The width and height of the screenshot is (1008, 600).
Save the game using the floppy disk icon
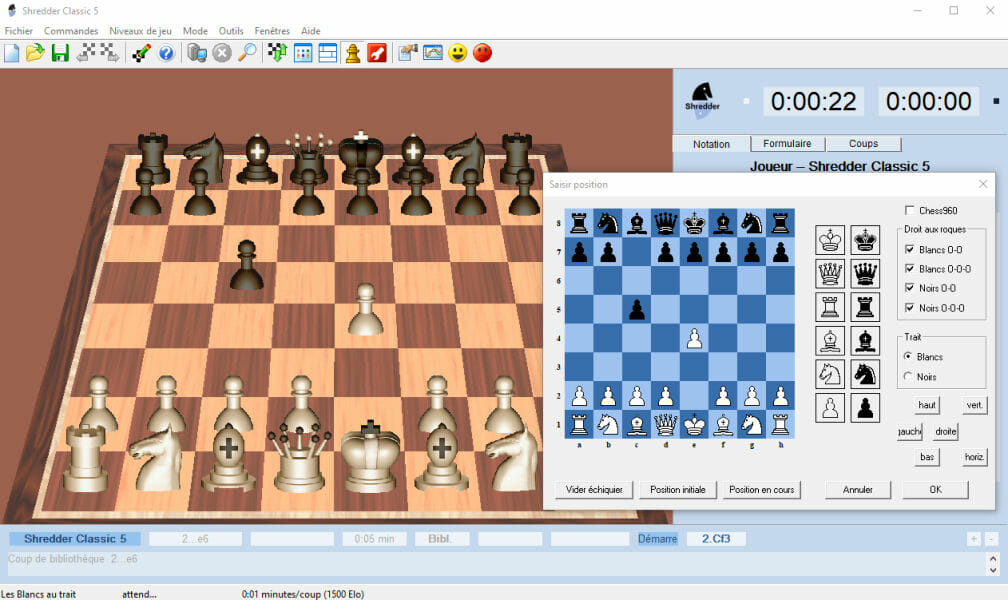pos(60,53)
